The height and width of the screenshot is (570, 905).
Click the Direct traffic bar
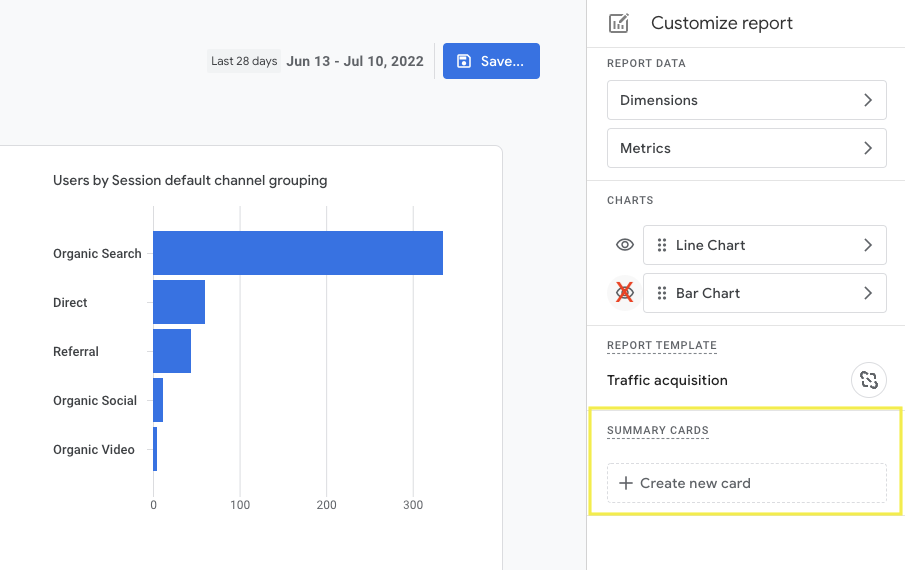click(178, 302)
